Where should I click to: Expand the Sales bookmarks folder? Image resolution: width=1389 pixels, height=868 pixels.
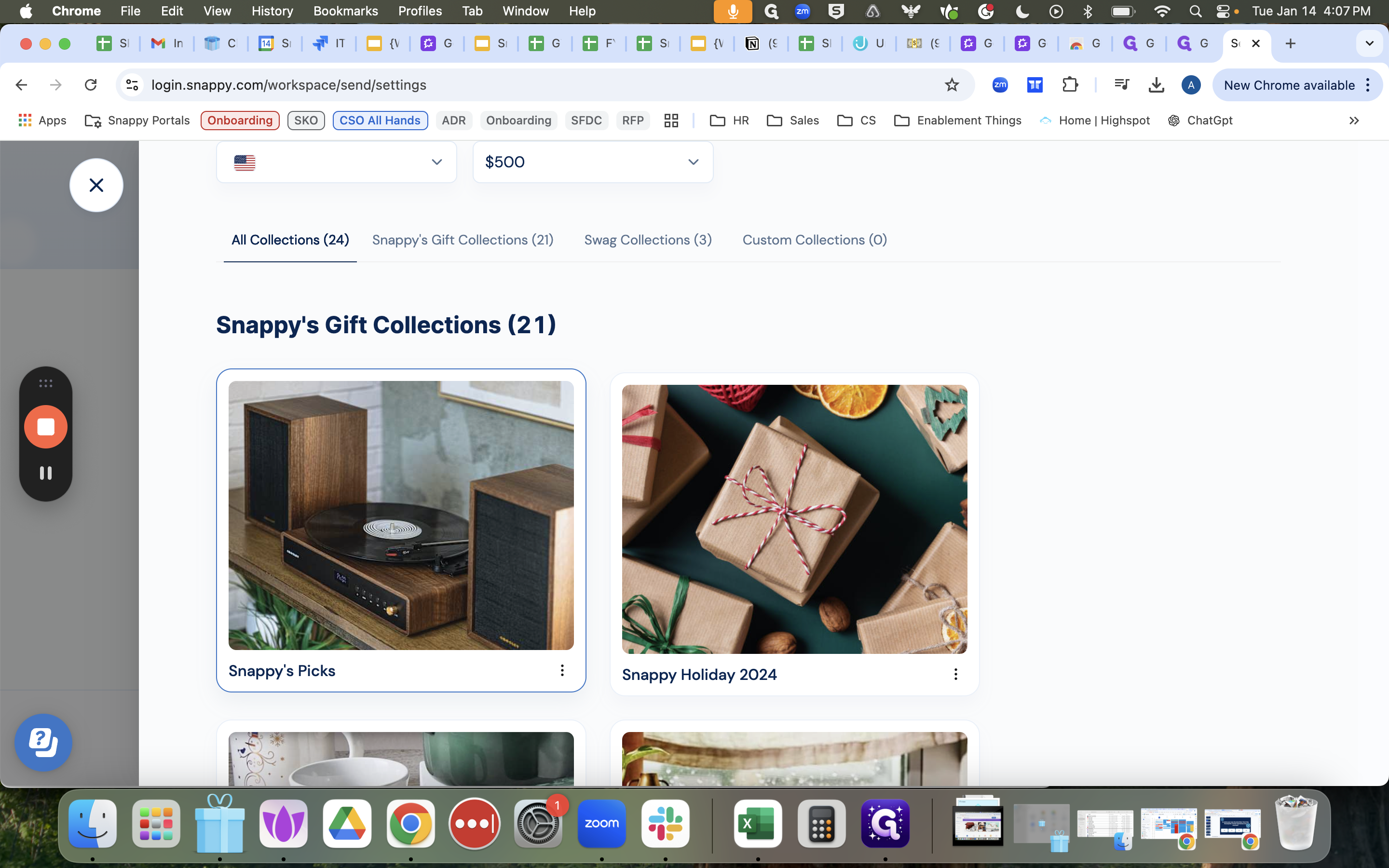[x=793, y=120]
